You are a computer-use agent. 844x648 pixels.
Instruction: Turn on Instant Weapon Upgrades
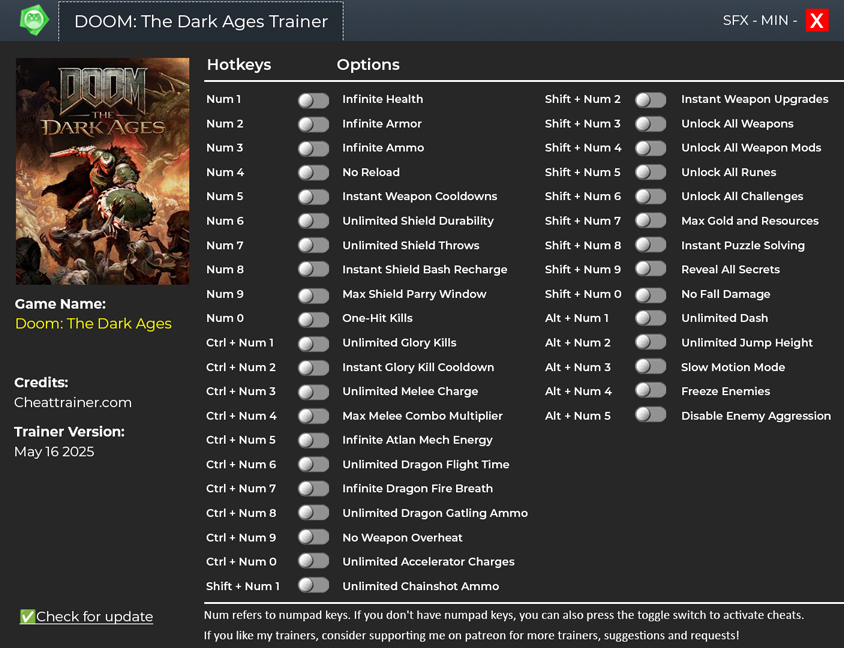point(651,100)
